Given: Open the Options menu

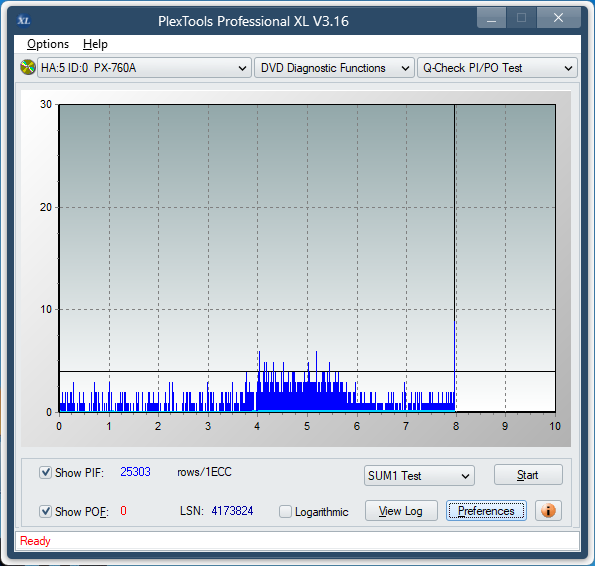Looking at the screenshot, I should pyautogui.click(x=48, y=44).
